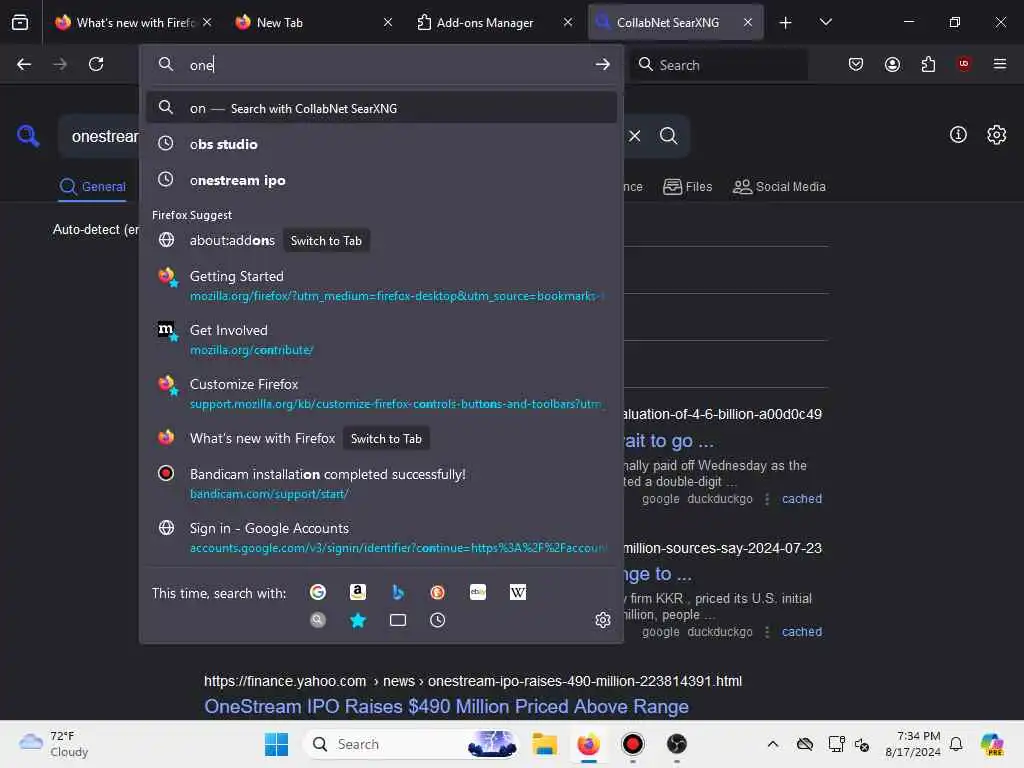
Task: Show hidden system tray icons
Action: (773, 744)
